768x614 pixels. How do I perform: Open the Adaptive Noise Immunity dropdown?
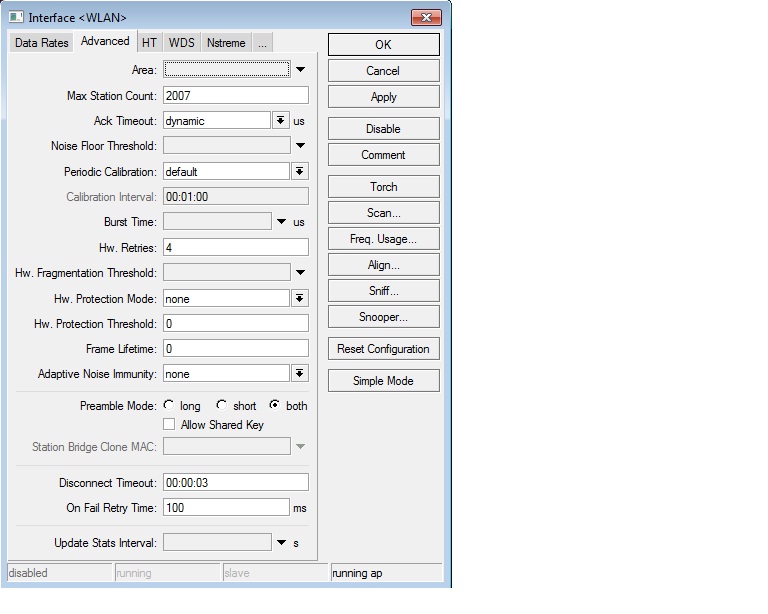click(x=299, y=374)
